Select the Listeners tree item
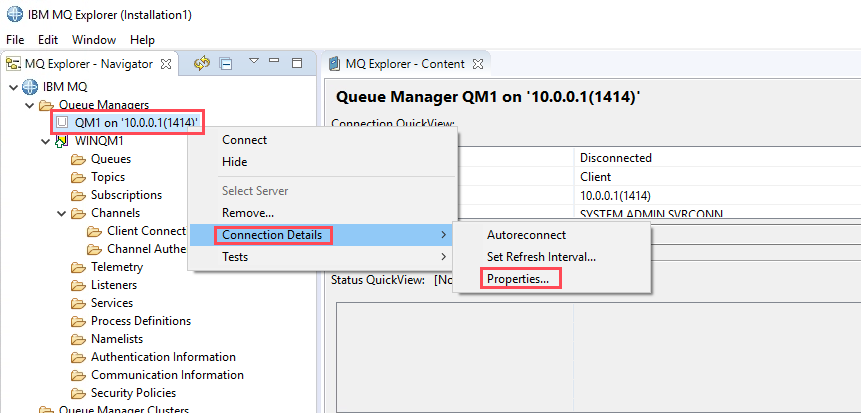 pos(114,286)
